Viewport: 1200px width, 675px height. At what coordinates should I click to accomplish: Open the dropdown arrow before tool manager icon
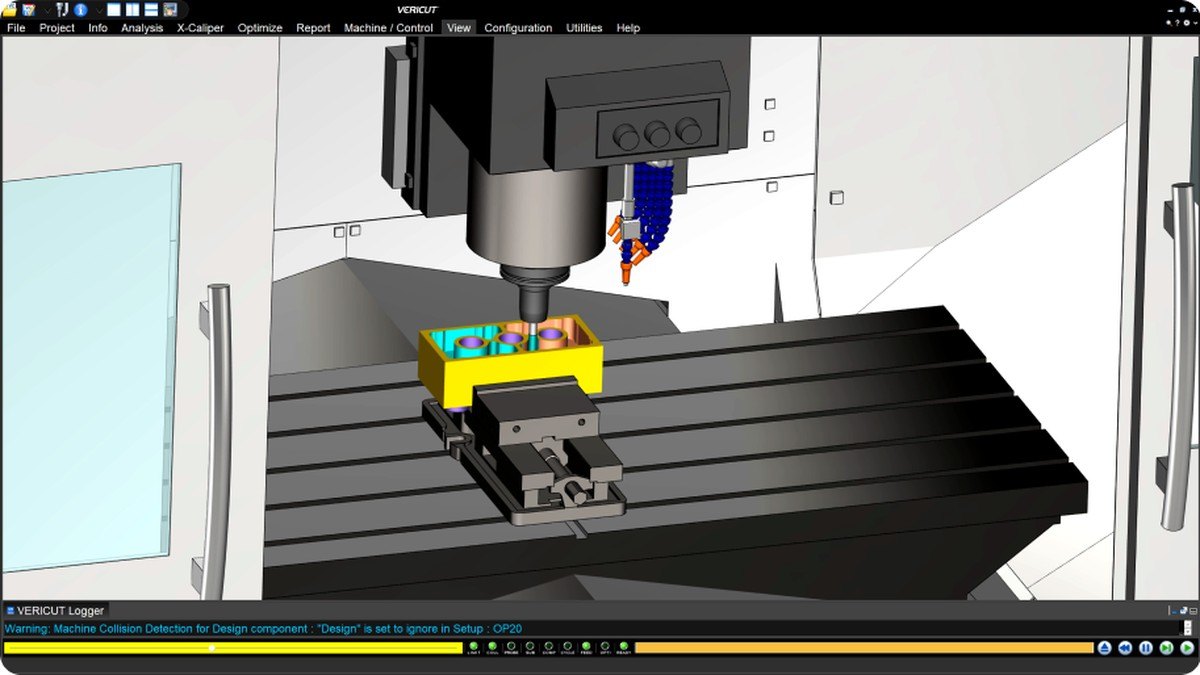[47, 11]
